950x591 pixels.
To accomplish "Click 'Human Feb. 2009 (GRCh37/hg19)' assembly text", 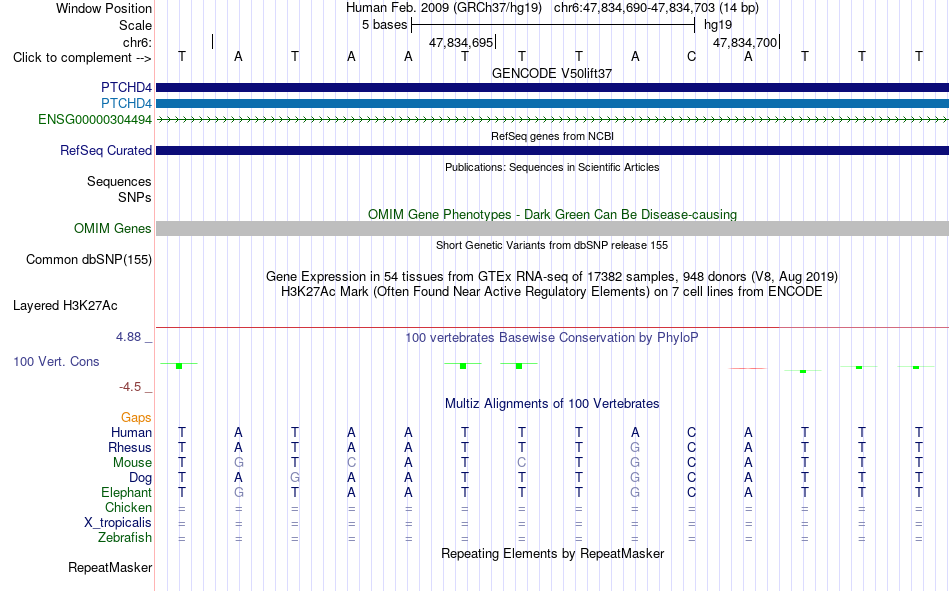I will pos(445,8).
